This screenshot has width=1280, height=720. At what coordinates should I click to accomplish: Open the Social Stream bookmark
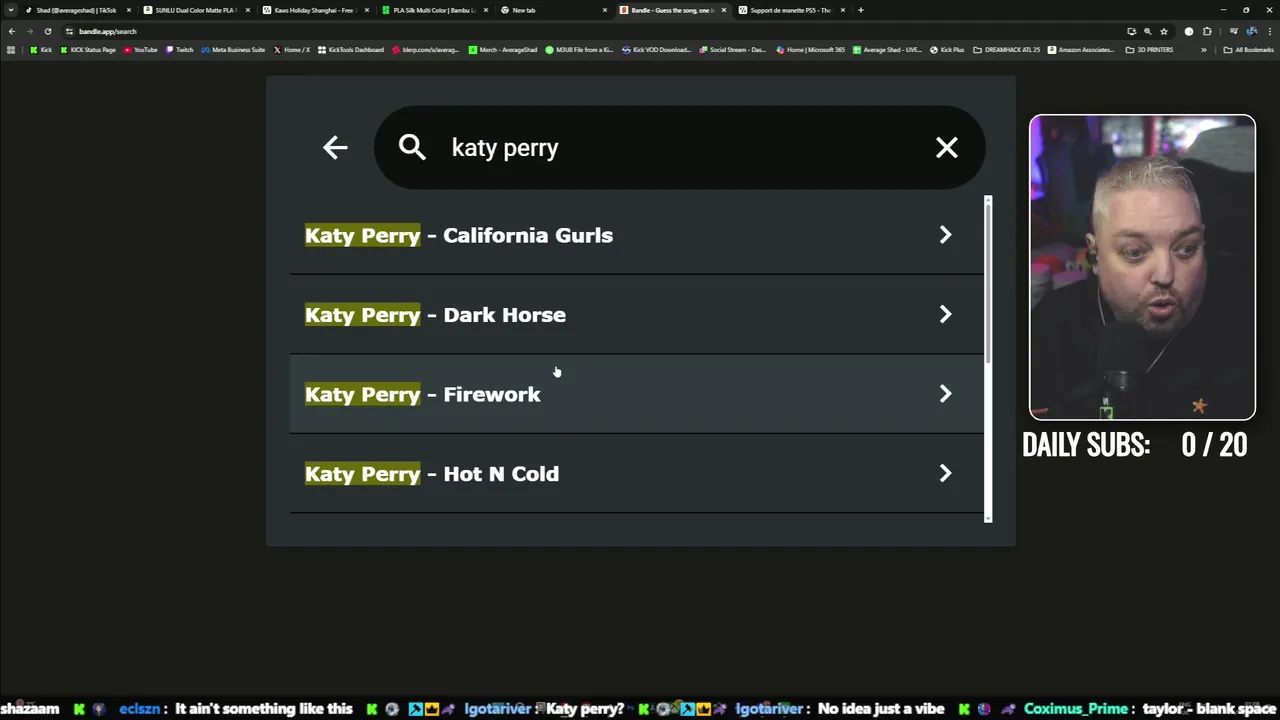click(732, 50)
